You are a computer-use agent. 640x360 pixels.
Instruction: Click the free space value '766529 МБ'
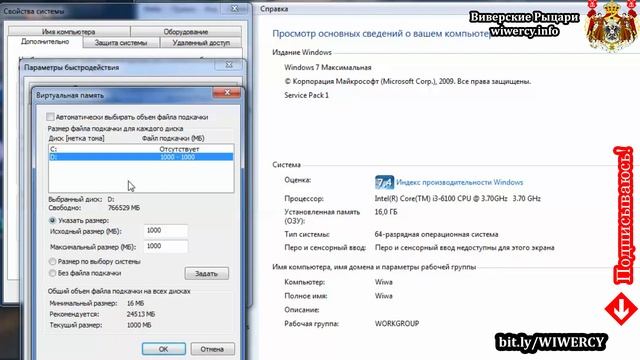click(x=124, y=208)
